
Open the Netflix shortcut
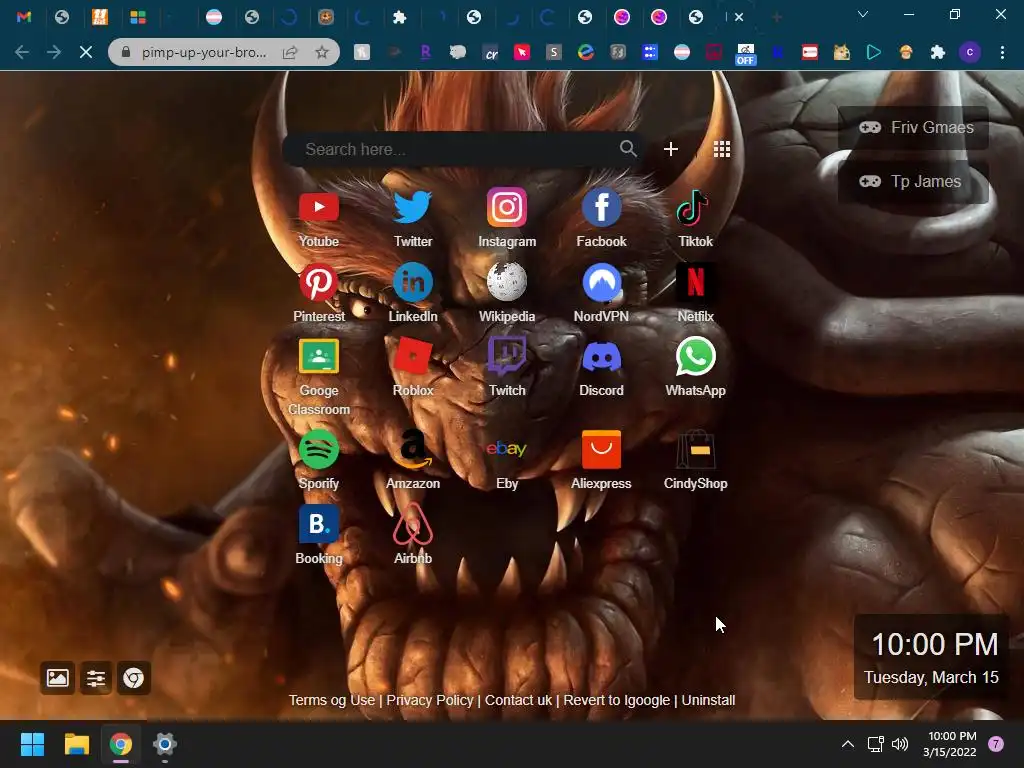click(696, 293)
